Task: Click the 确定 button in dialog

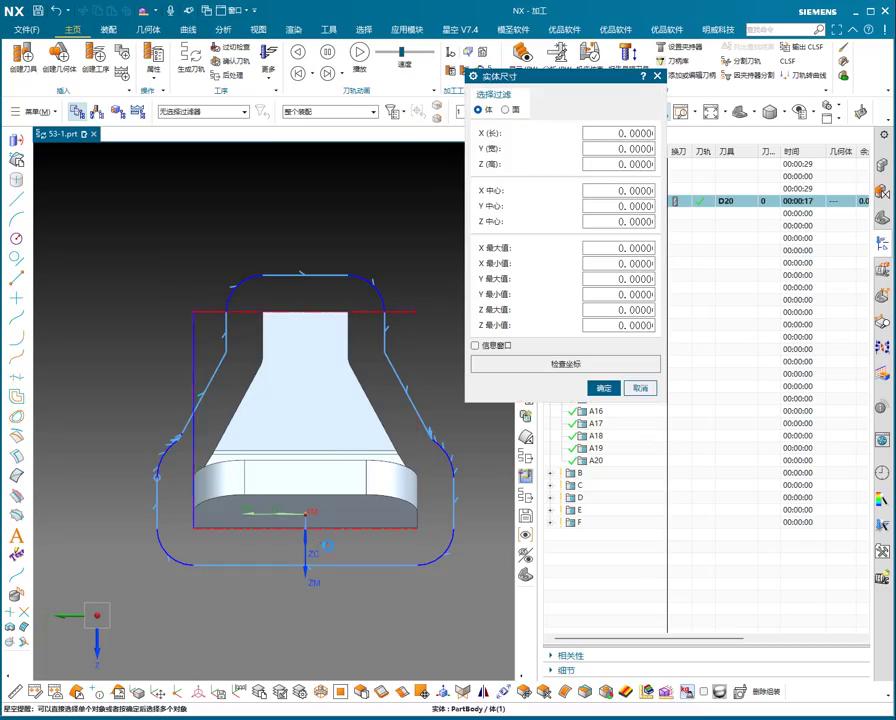Action: point(604,388)
